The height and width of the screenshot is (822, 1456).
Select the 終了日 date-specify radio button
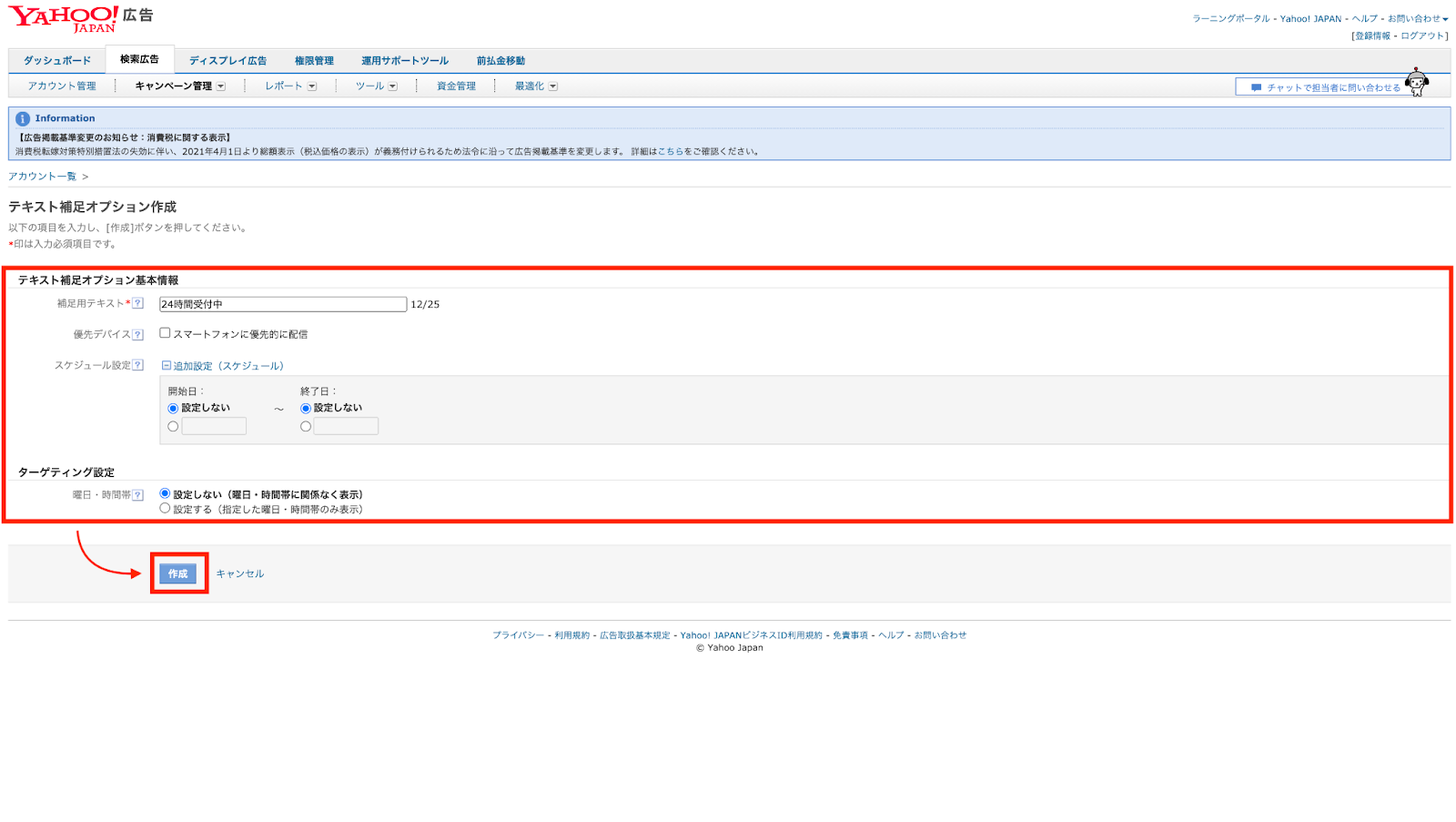[x=306, y=427]
